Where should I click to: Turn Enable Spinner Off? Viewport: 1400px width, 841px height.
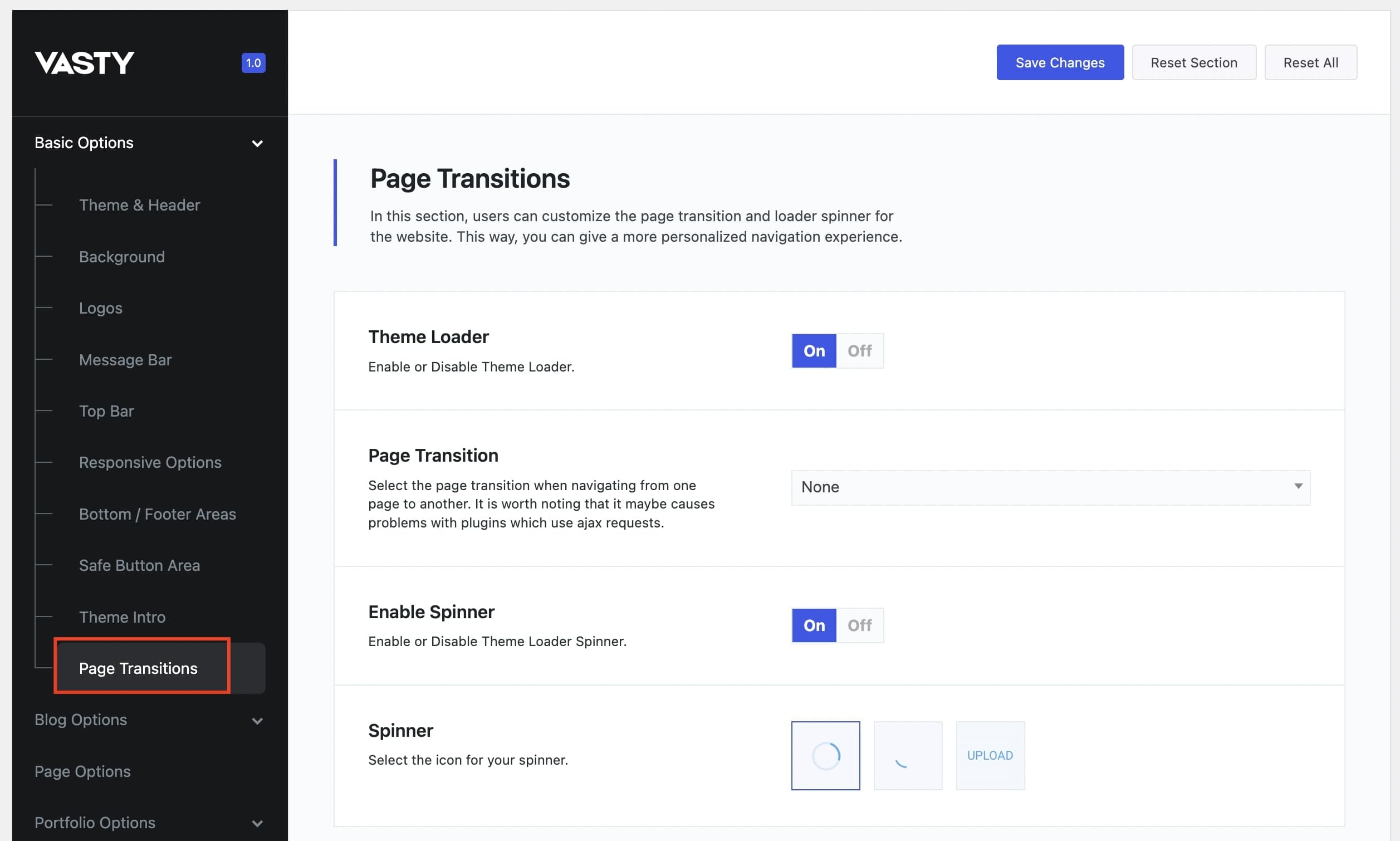point(859,625)
